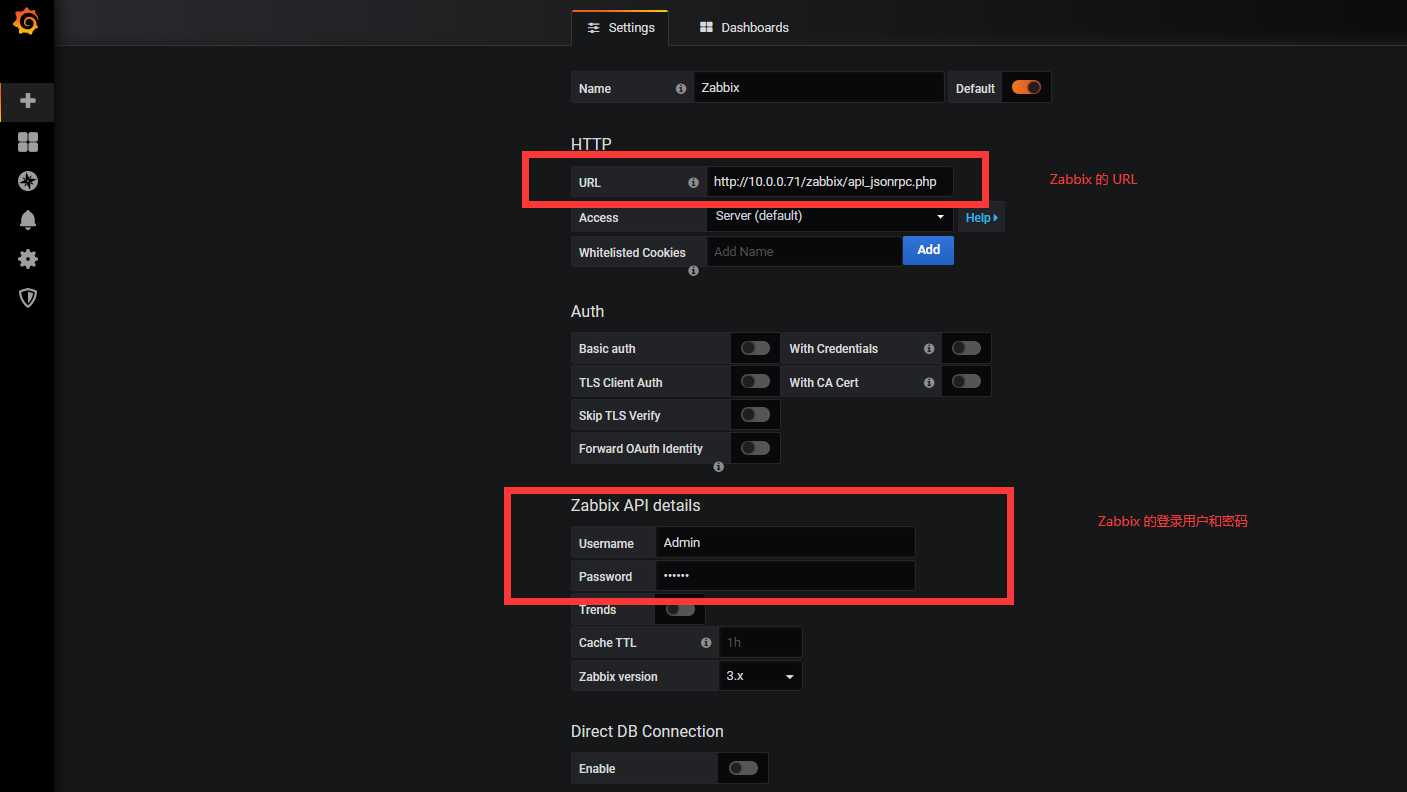Screen dimensions: 1407x792
Task: Open the Server Admin shield icon
Action: click(x=28, y=298)
